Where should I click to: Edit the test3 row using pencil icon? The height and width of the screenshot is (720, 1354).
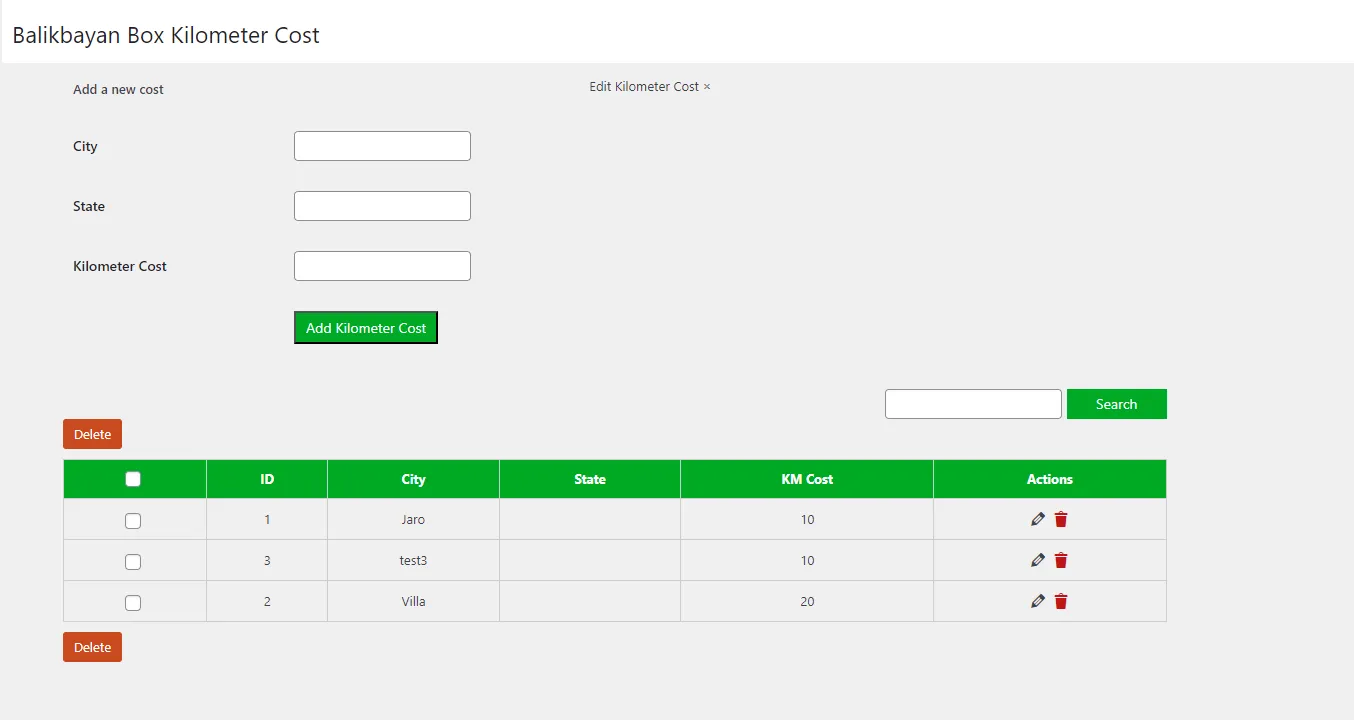pos(1037,560)
